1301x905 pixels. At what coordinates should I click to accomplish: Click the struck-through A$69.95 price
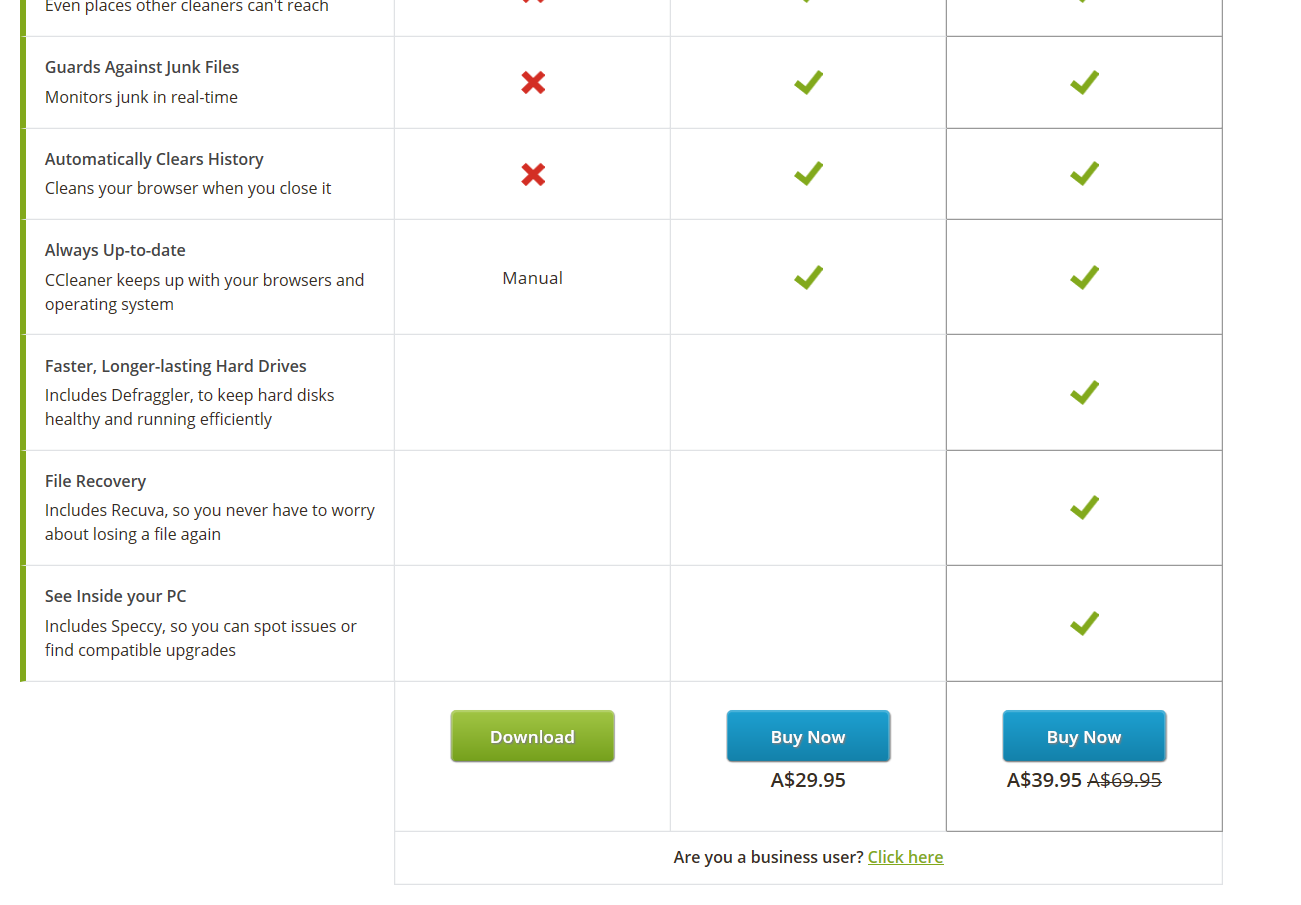(1124, 780)
